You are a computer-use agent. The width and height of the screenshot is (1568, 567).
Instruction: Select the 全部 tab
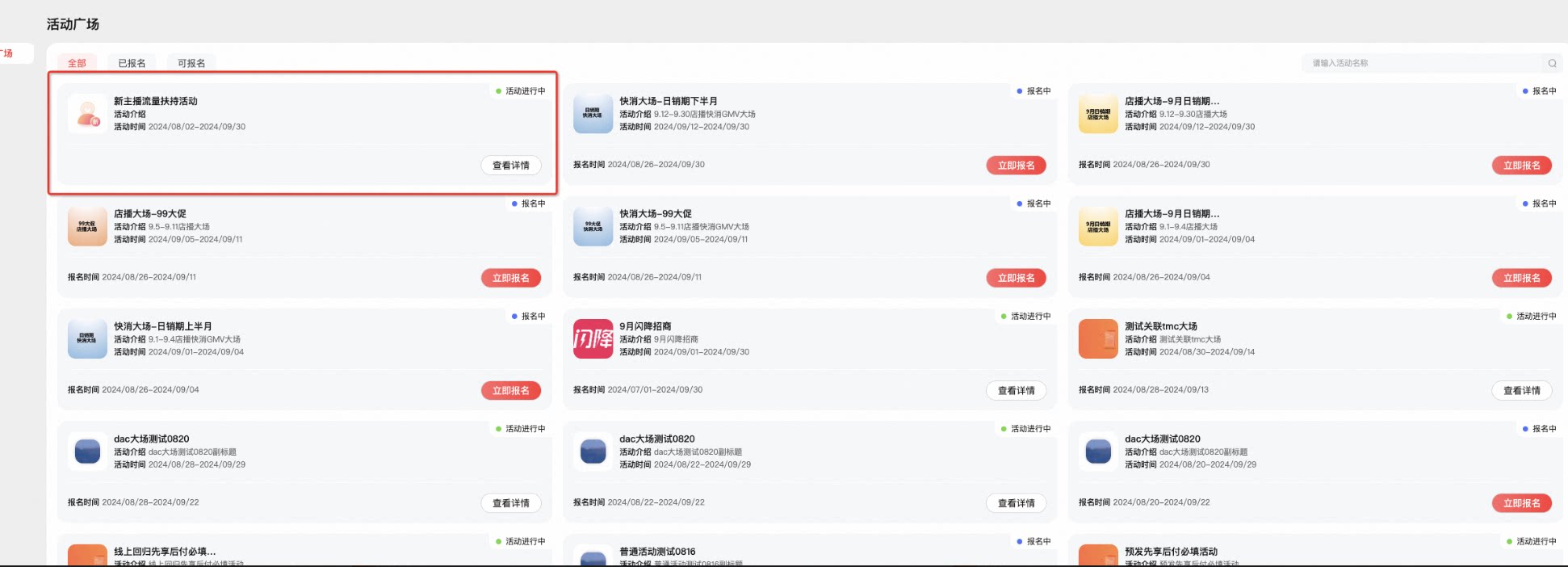(x=77, y=63)
